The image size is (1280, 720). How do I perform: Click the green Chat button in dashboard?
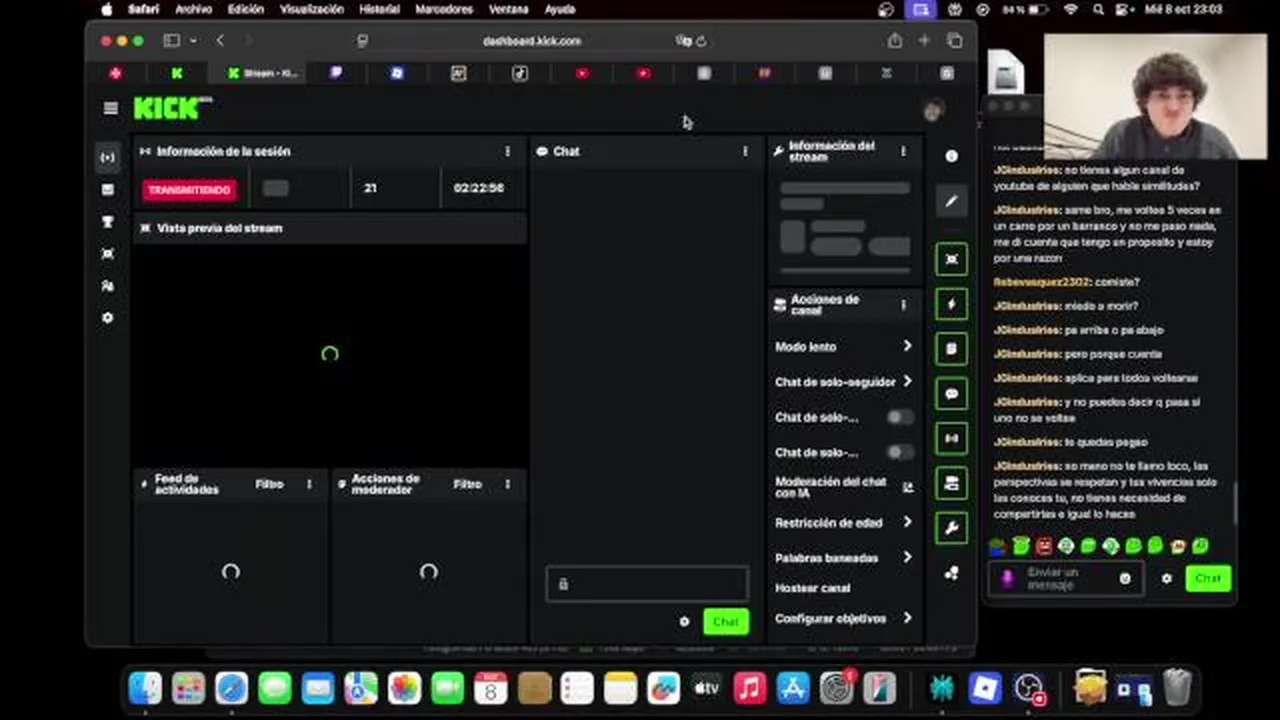(x=726, y=622)
